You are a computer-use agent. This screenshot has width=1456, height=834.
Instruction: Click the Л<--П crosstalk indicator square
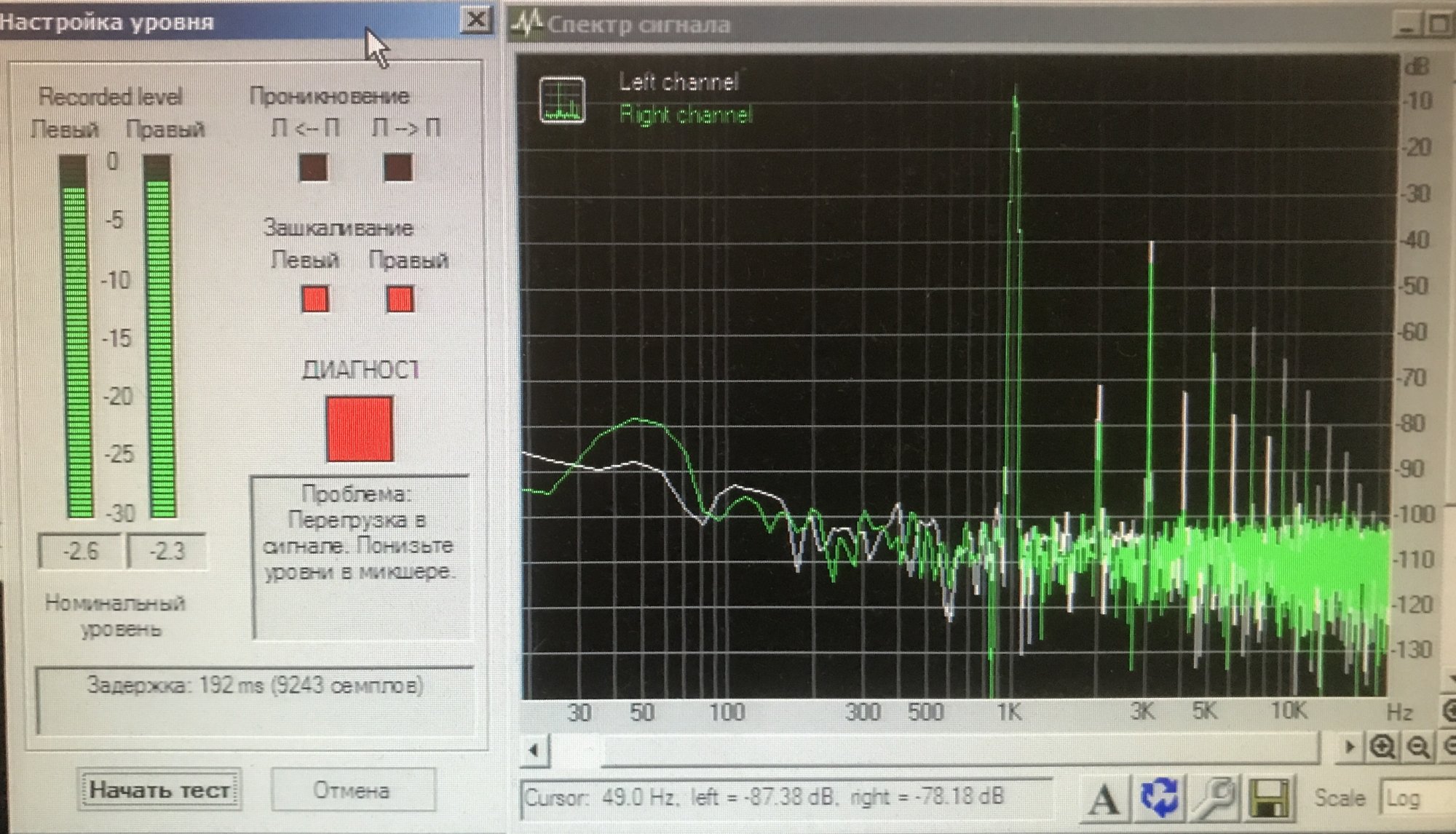click(x=314, y=167)
